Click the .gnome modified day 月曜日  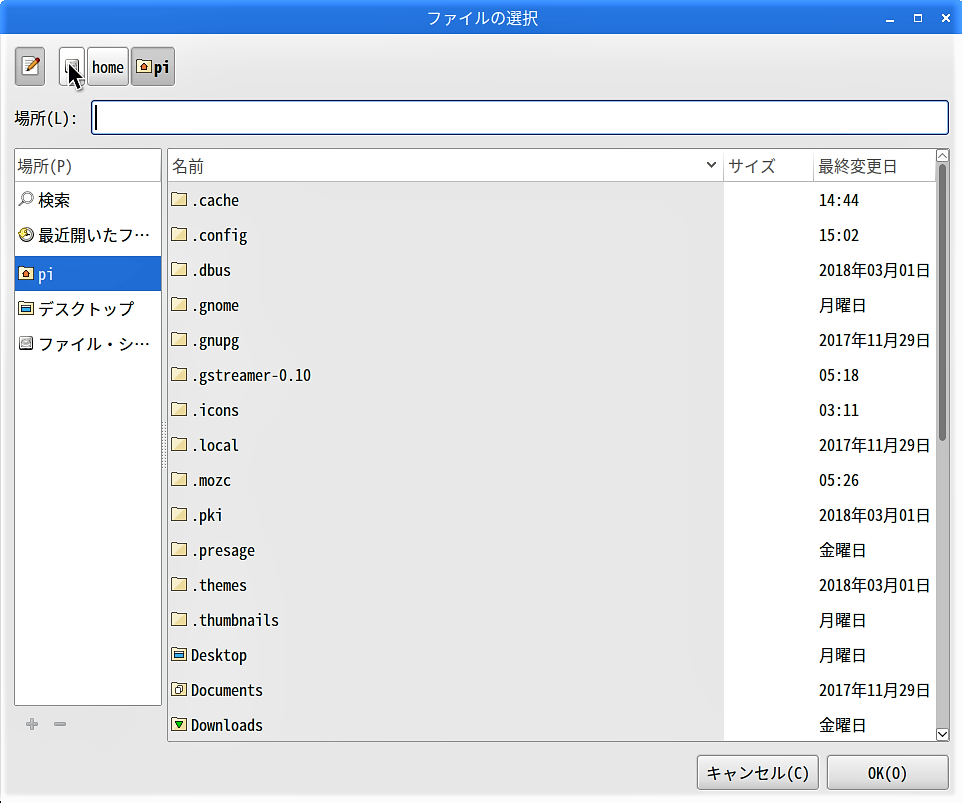pos(842,305)
